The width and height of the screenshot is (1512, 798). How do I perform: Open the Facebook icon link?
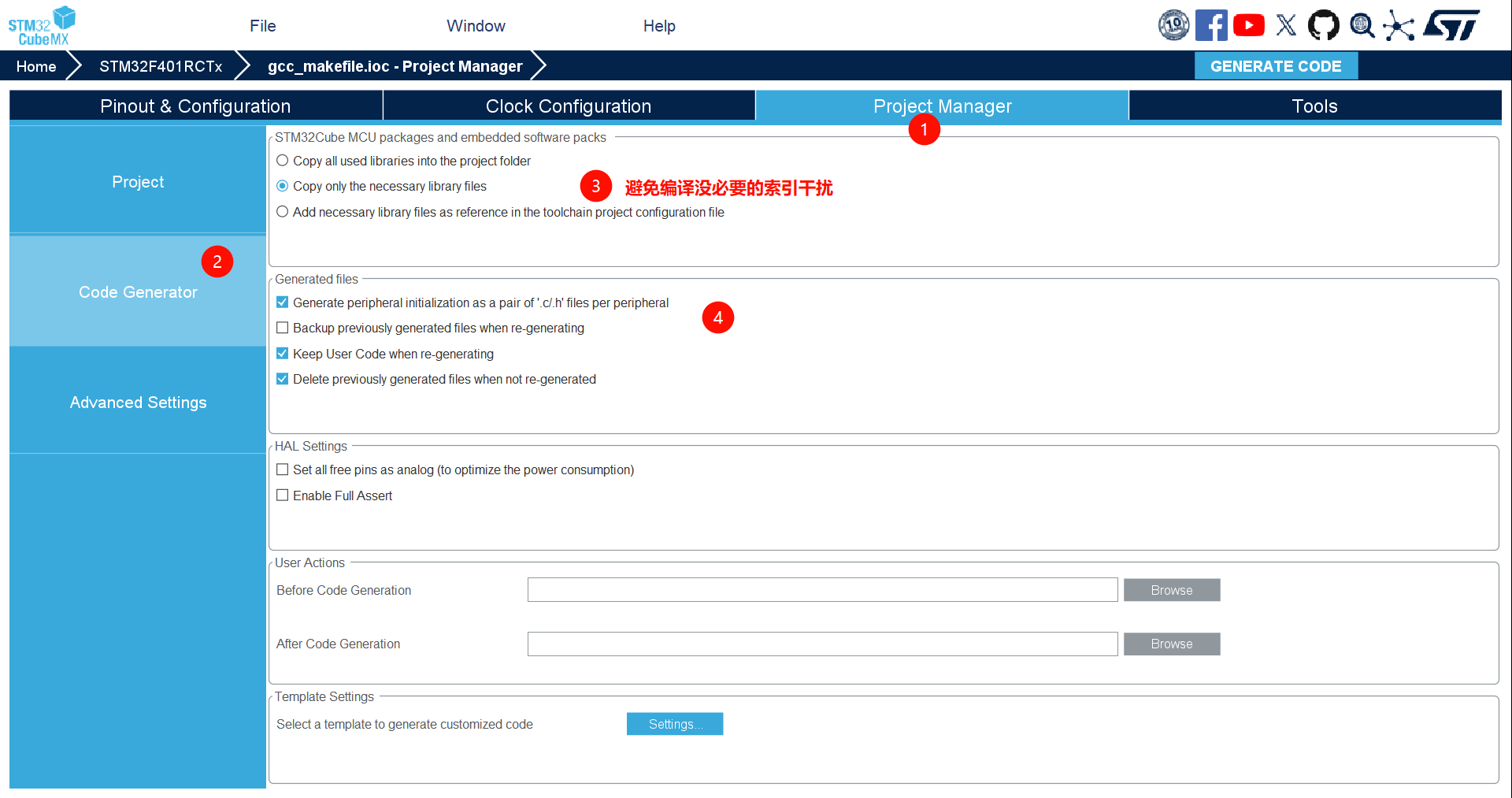pos(1211,25)
